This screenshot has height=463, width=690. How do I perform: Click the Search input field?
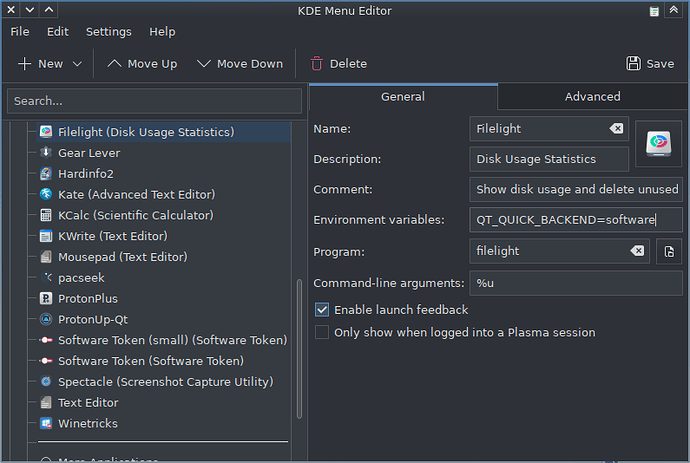[x=154, y=101]
